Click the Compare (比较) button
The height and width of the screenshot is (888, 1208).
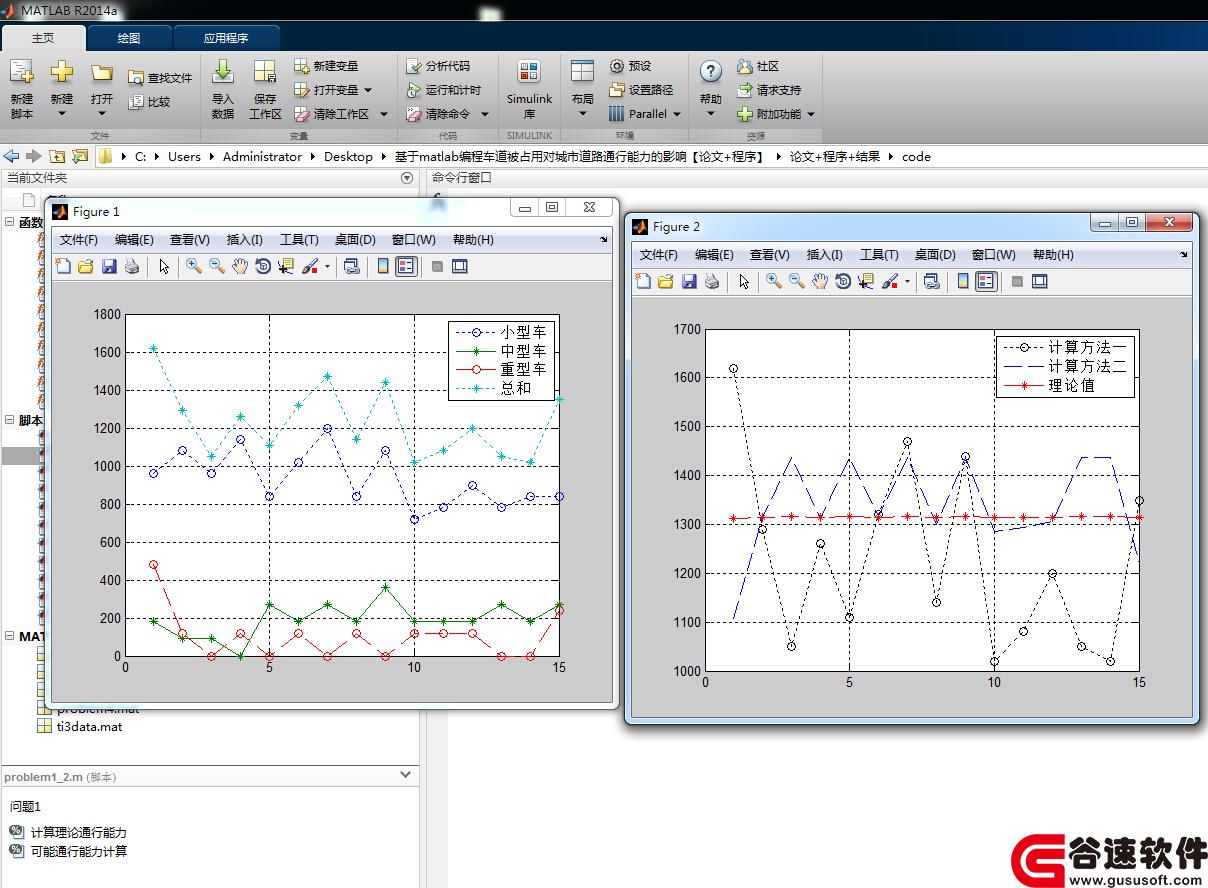[149, 101]
